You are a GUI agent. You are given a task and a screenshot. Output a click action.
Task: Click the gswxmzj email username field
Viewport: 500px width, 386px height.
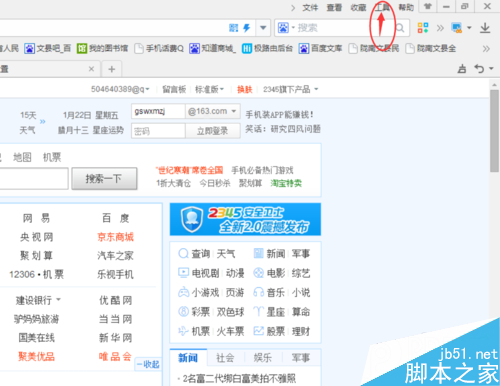click(x=158, y=111)
